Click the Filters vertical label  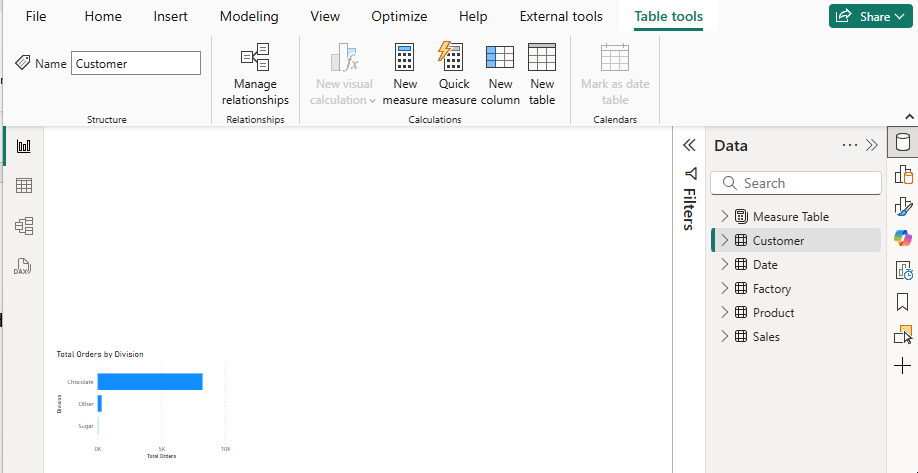[690, 209]
